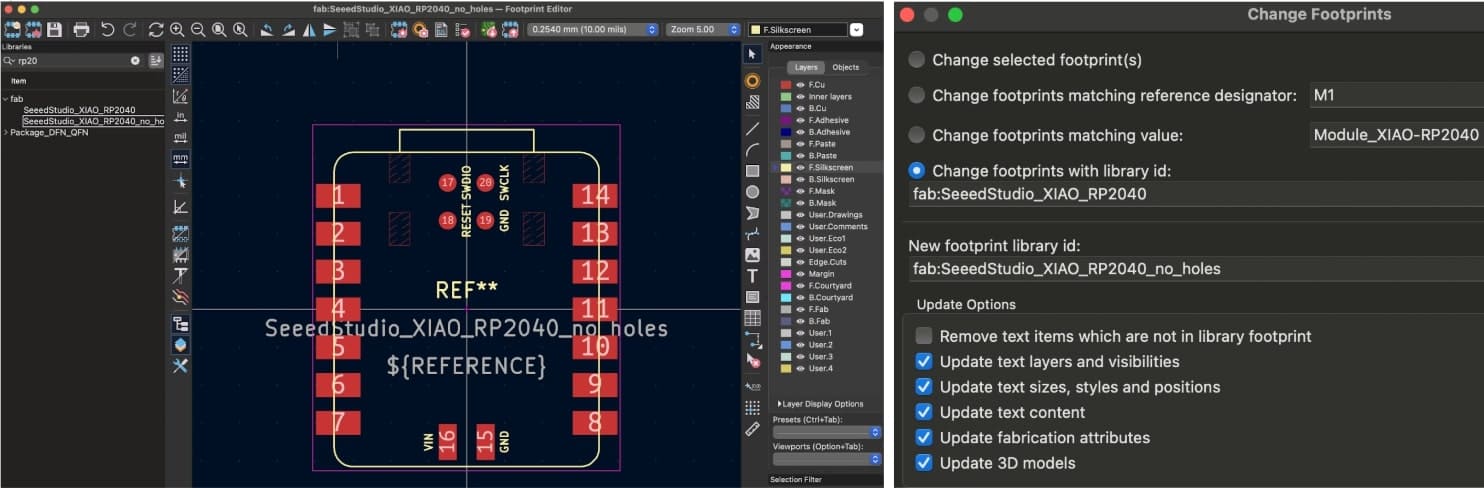Screen dimensions: 1484x488
Task: Enable Remove text items not in library footprint
Action: pos(924,337)
